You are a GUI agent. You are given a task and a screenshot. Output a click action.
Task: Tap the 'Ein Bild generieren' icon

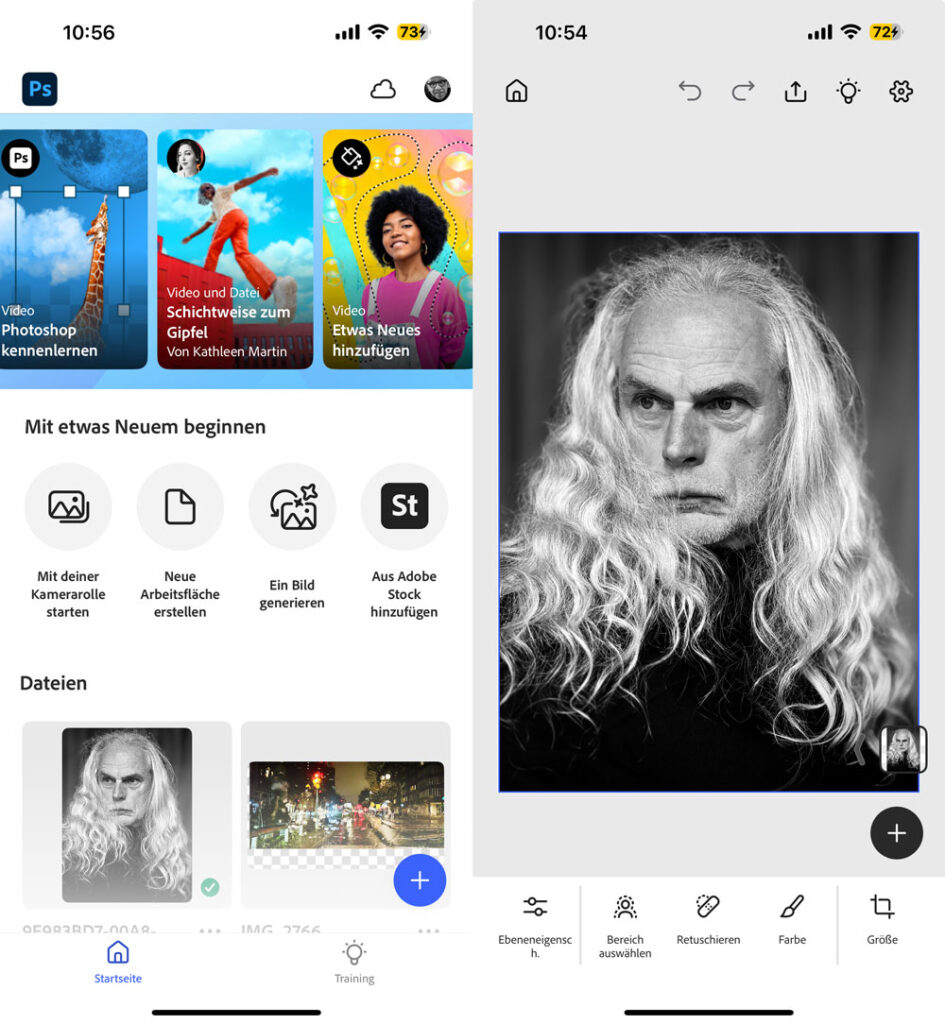[x=293, y=506]
